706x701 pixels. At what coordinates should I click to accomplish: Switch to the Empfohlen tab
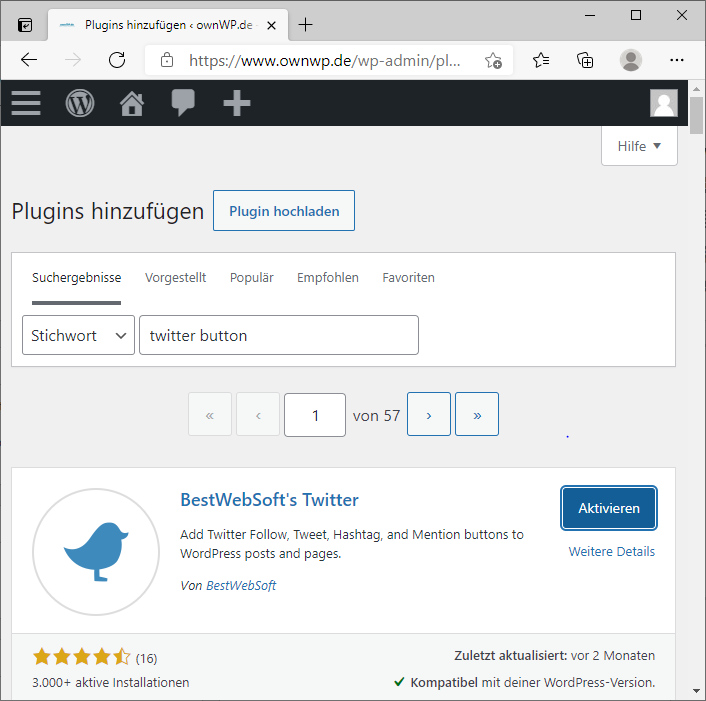[x=328, y=277]
